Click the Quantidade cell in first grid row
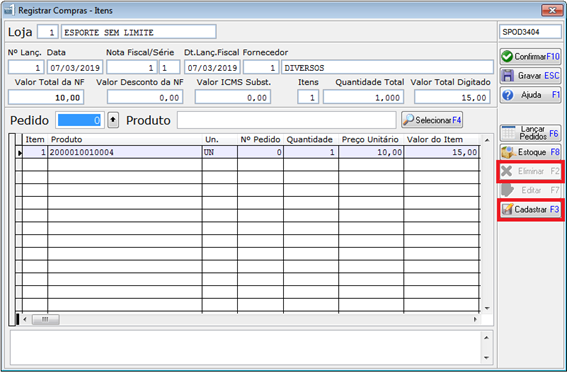This screenshot has height=373, width=567. click(311, 152)
